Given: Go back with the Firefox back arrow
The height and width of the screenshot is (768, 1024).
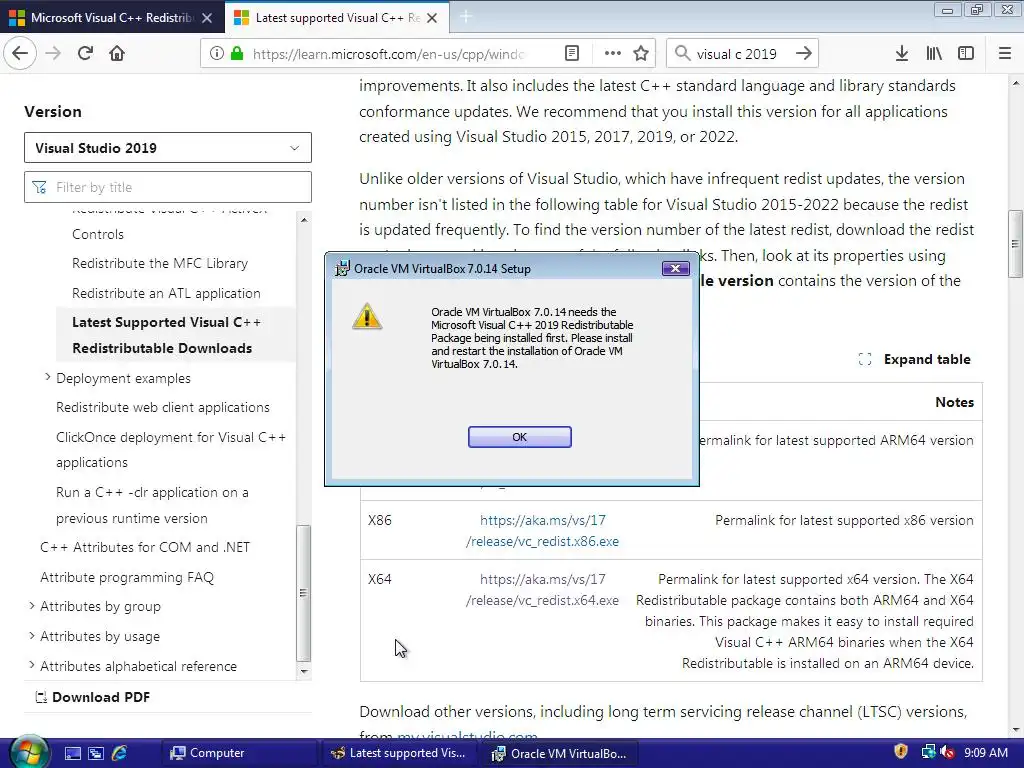Looking at the screenshot, I should tap(20, 54).
